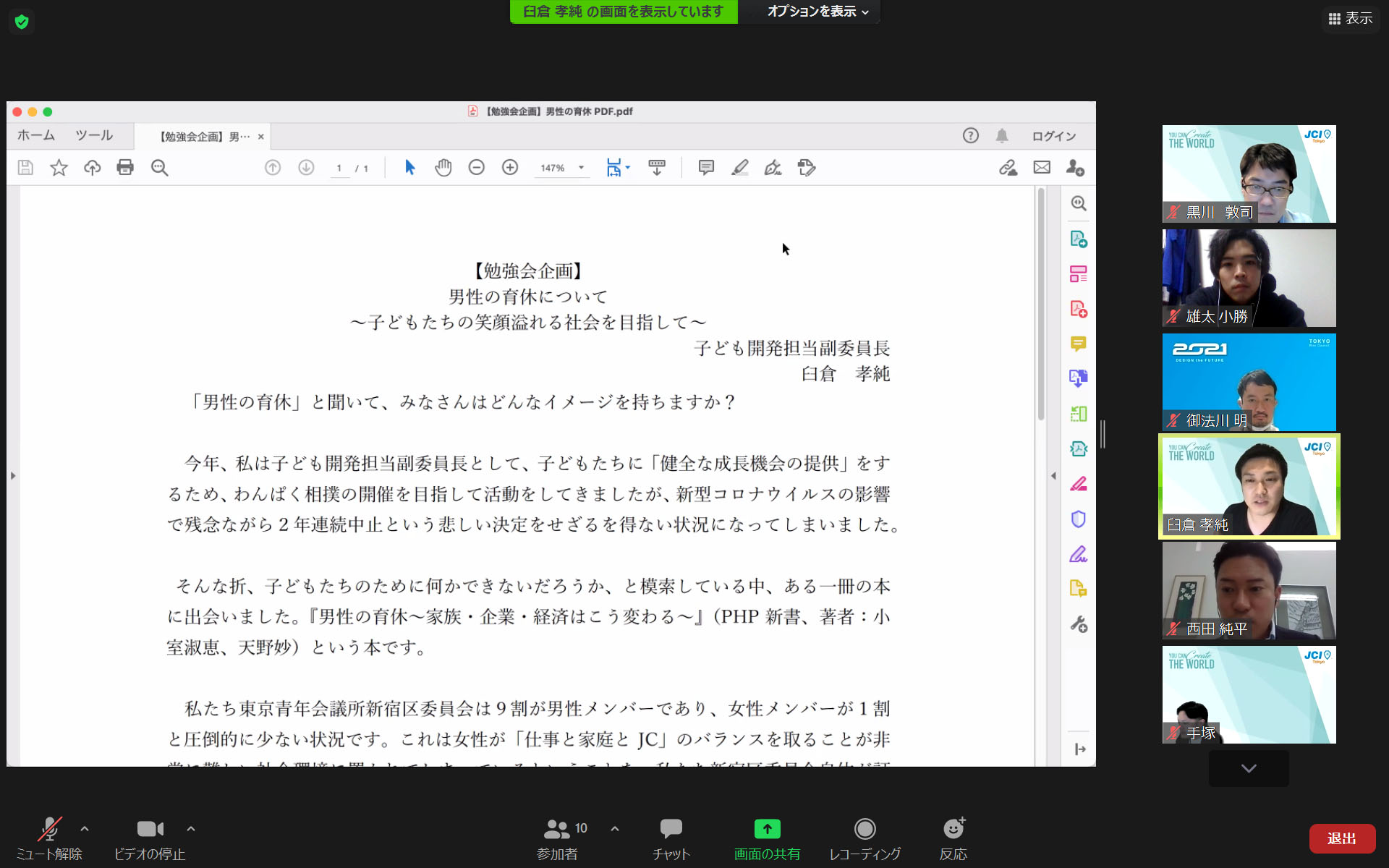Click the bookmark star icon
The width and height of the screenshot is (1389, 868).
tap(59, 168)
